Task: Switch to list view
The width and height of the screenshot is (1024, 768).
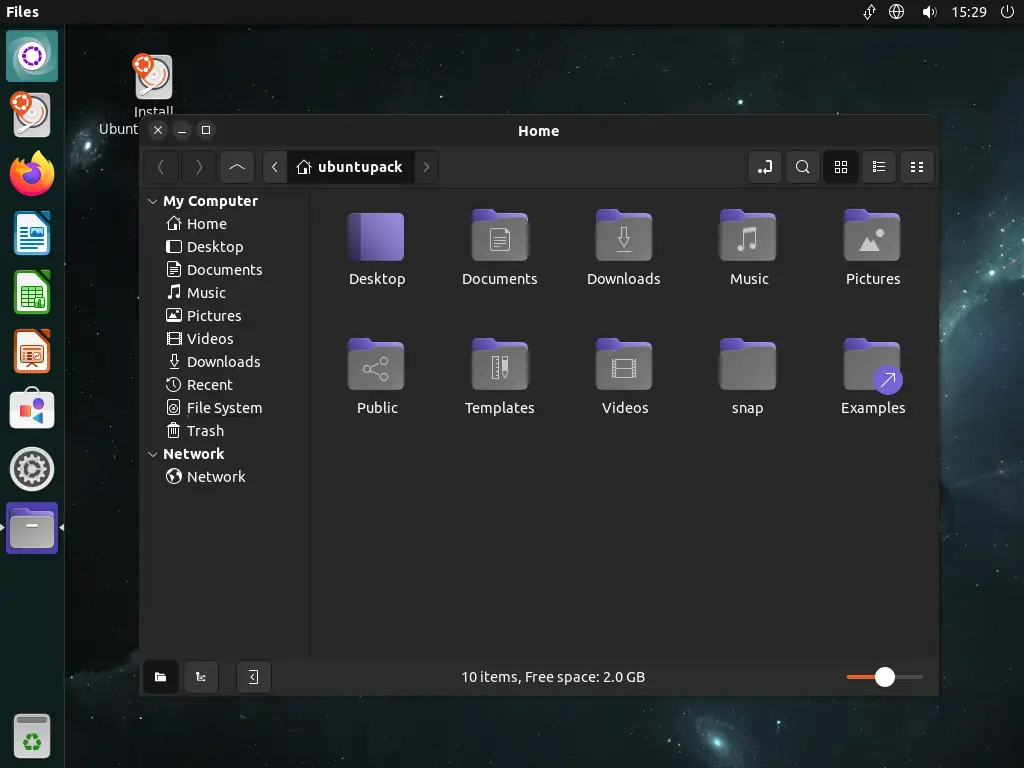Action: (x=879, y=167)
